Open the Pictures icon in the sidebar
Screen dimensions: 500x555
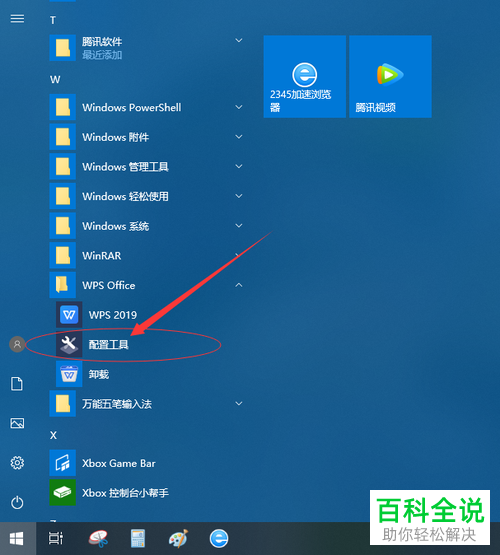[17, 423]
